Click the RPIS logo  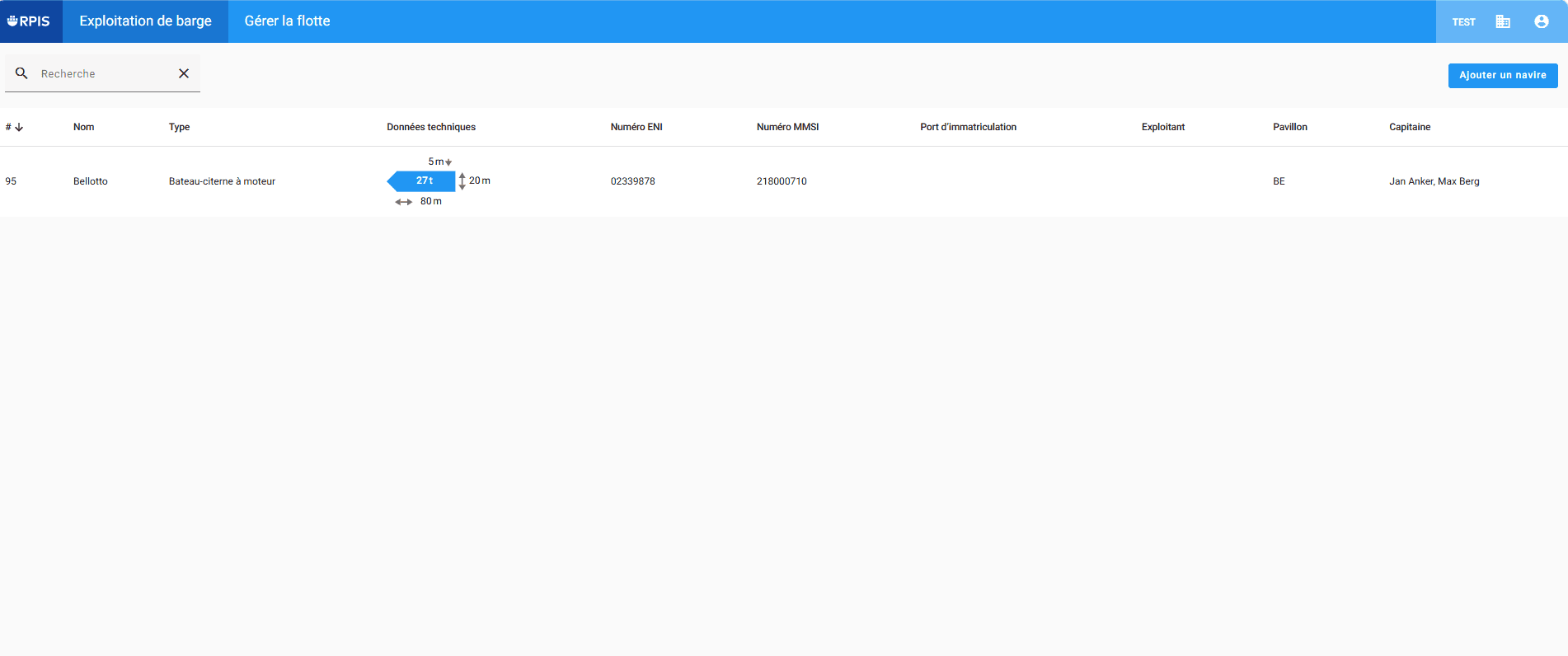click(x=29, y=21)
